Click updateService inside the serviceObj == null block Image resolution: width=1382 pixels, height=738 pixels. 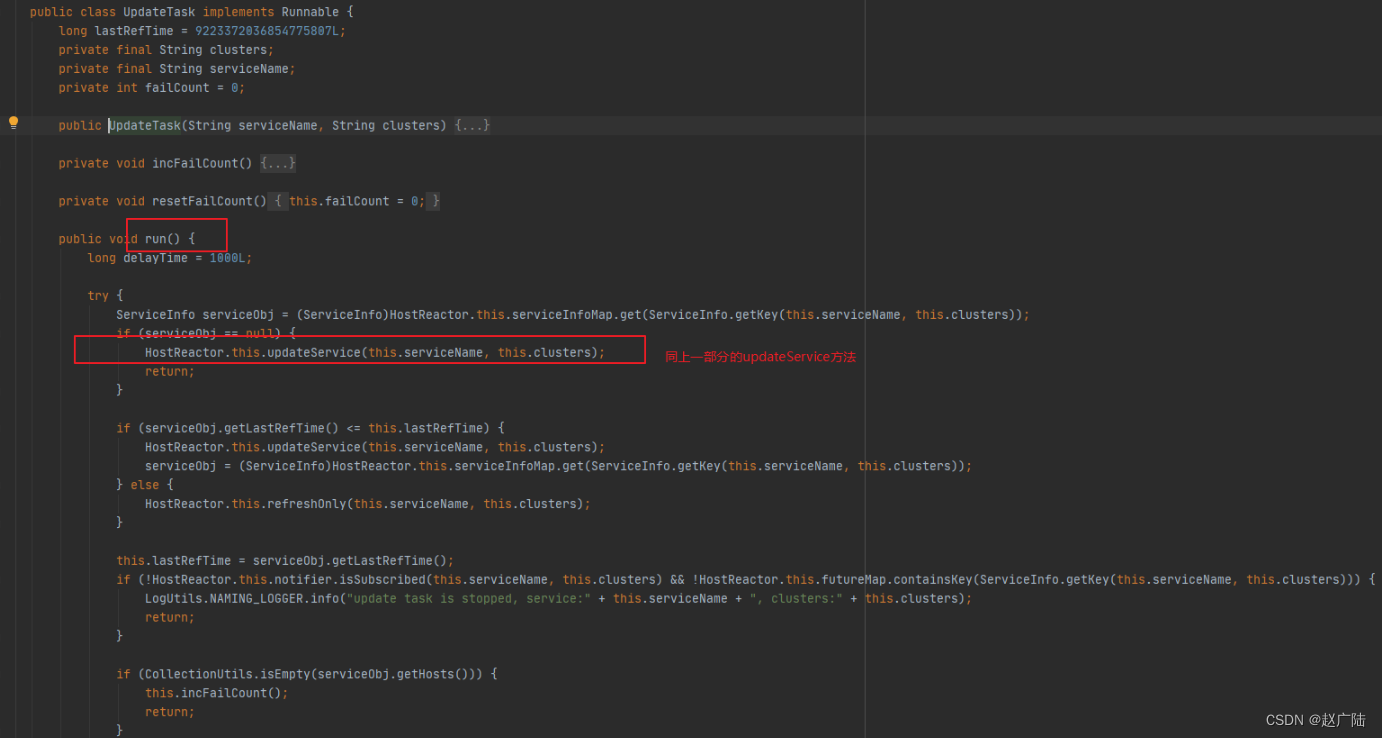click(x=313, y=353)
